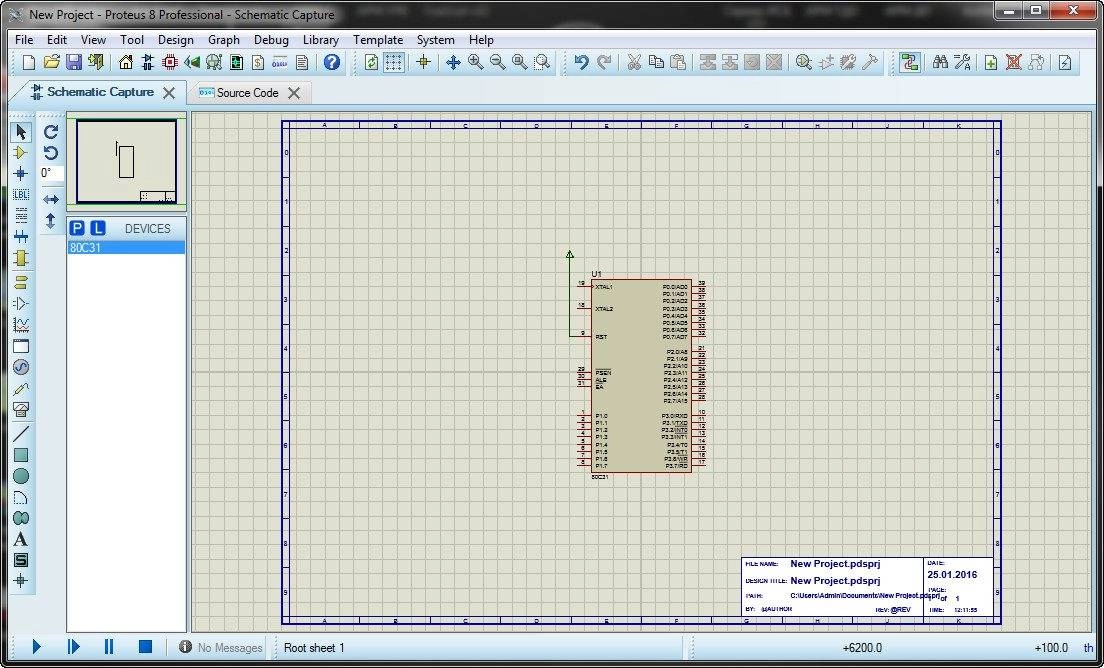The height and width of the screenshot is (668, 1104).
Task: Cut selection with scissors icon
Action: (x=634, y=63)
